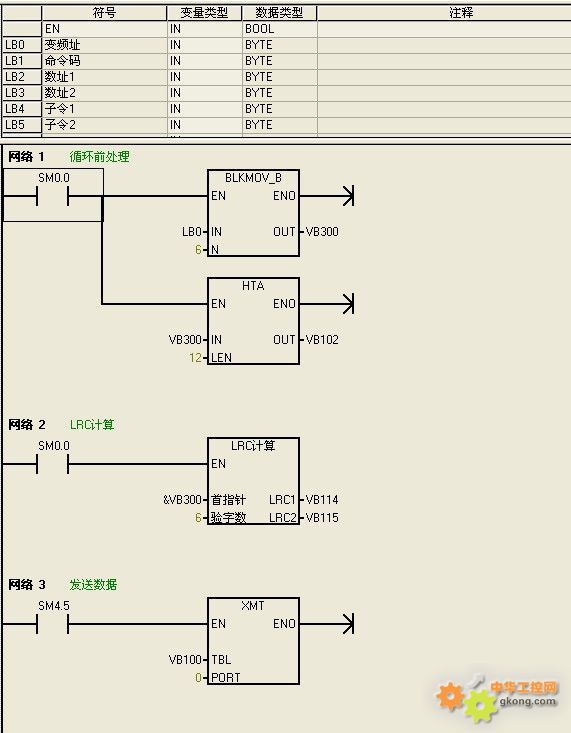Select the 网络 1 title label
The image size is (571, 733).
[27, 157]
